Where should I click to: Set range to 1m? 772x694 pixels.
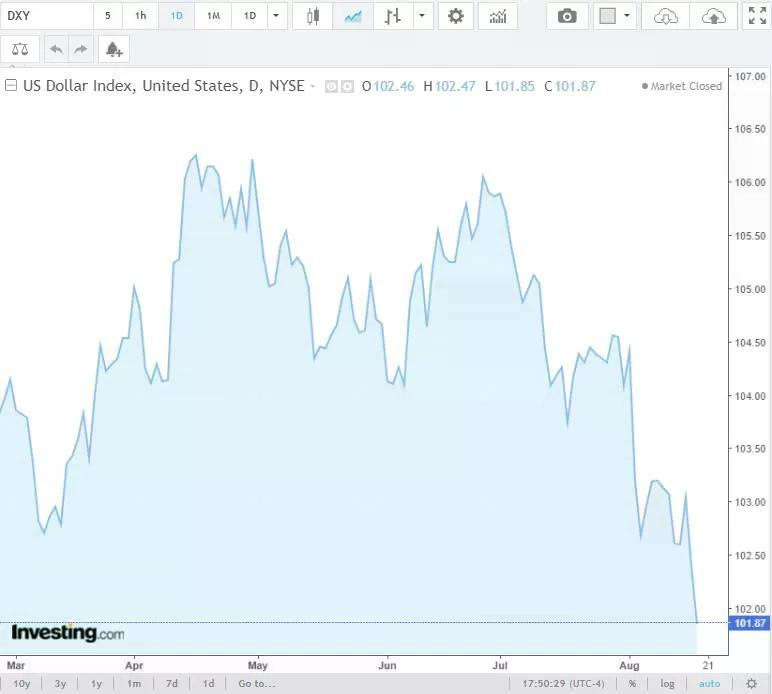click(133, 684)
